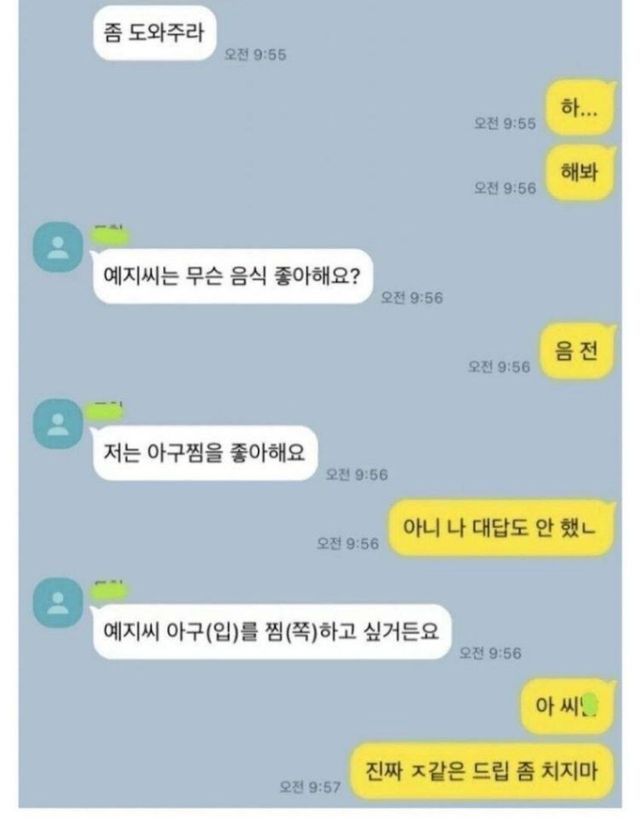Tap the 오전 9:56 timestamp beside 해봐
The width and height of the screenshot is (640, 823).
pyautogui.click(x=505, y=188)
